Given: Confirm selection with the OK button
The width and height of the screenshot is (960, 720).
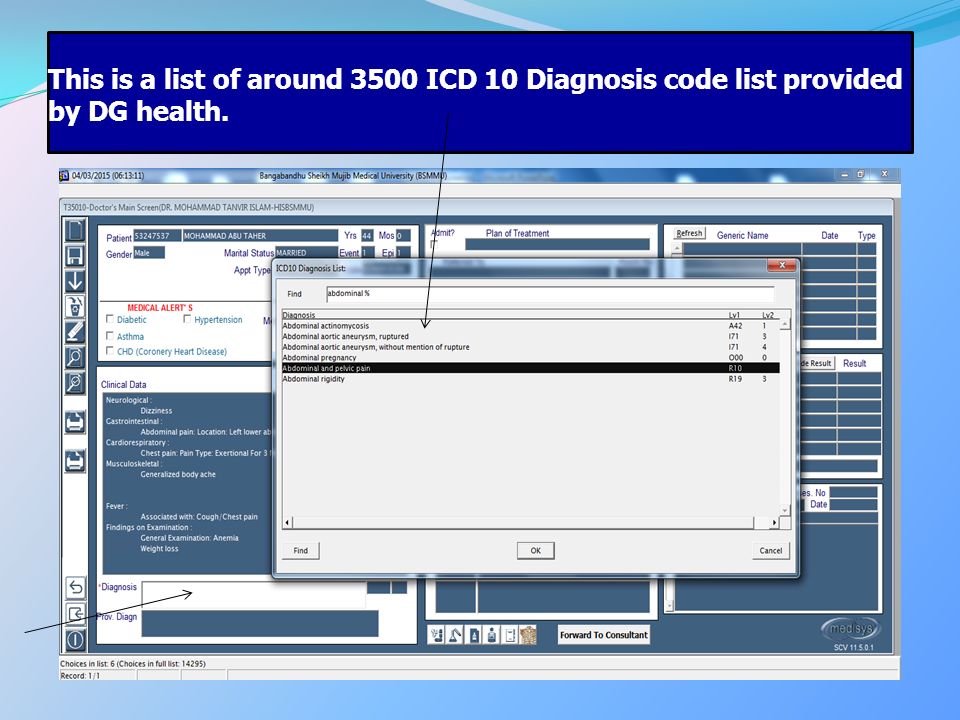Looking at the screenshot, I should click(536, 550).
